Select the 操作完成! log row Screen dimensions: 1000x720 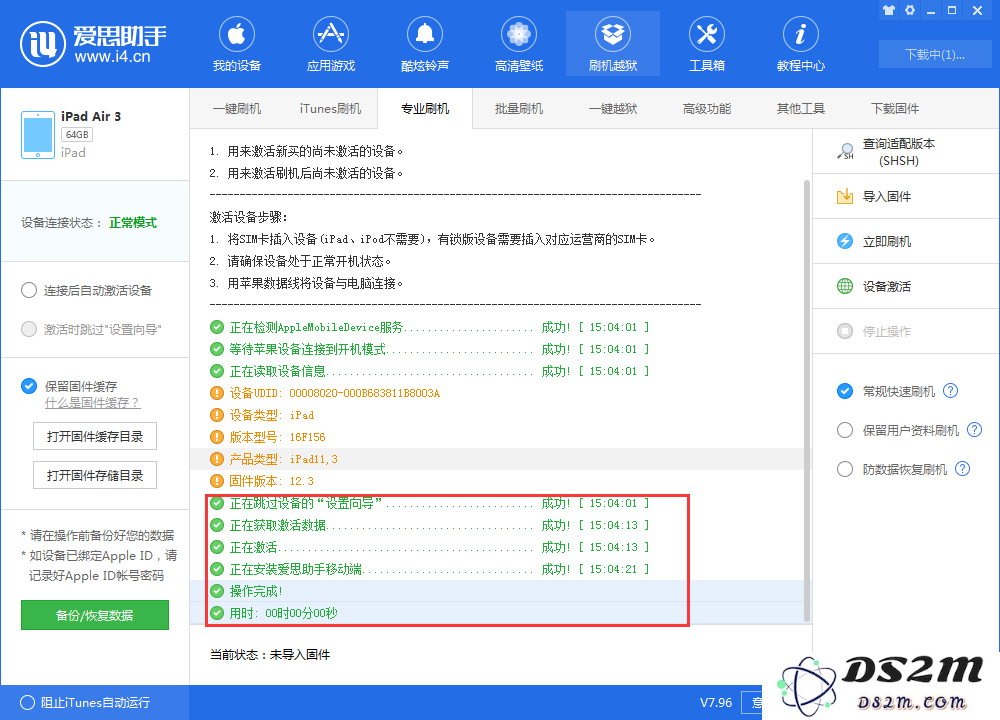(x=496, y=591)
